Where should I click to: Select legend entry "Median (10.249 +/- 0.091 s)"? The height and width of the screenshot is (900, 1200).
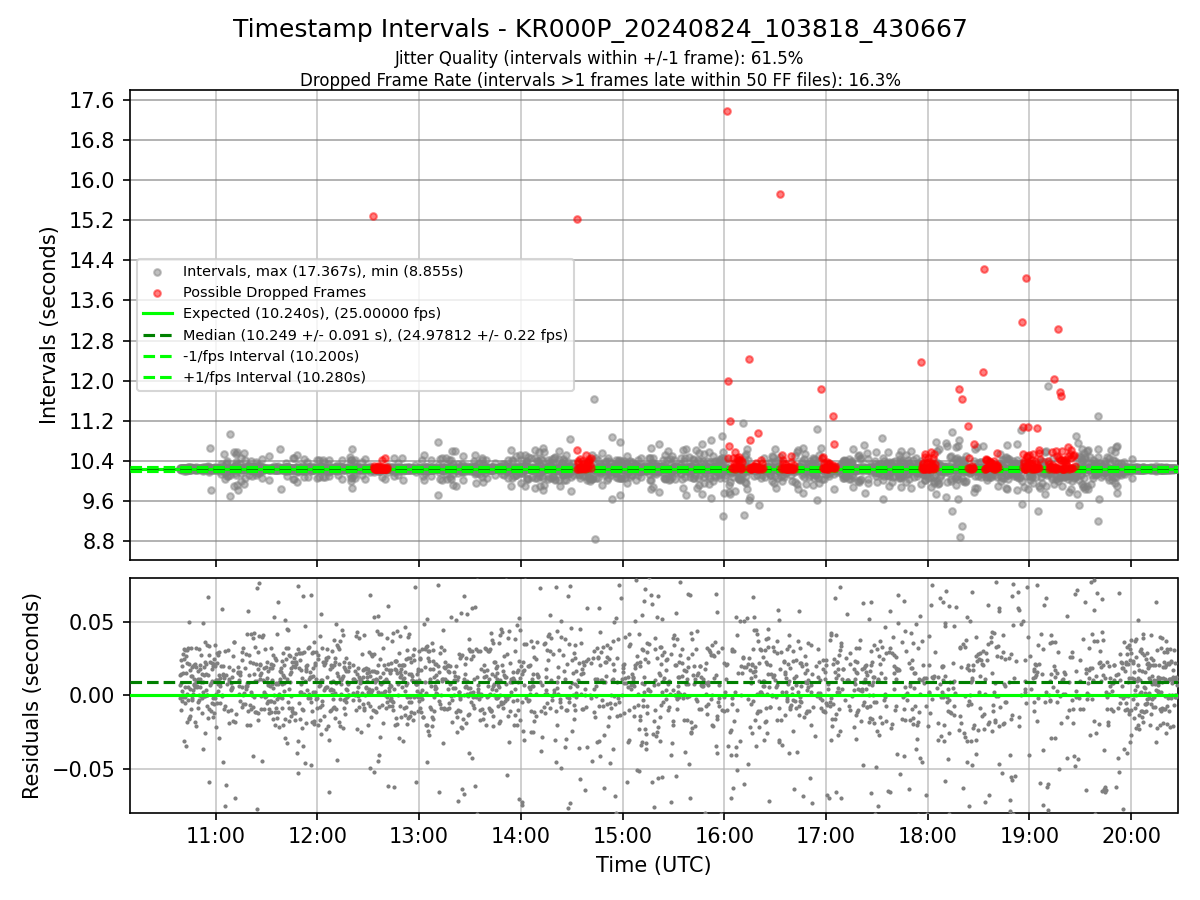[x=375, y=335]
